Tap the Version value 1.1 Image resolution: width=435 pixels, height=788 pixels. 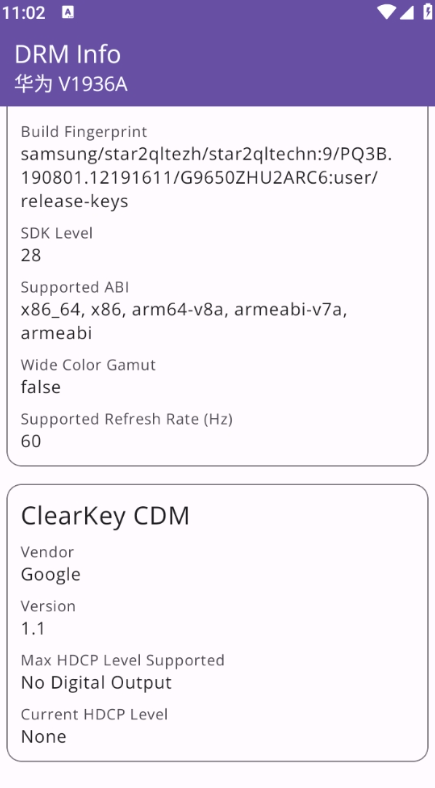tap(33, 628)
